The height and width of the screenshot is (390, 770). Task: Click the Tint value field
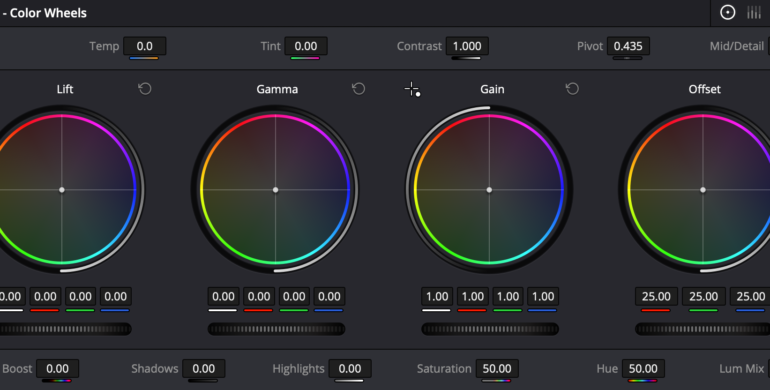(x=305, y=46)
